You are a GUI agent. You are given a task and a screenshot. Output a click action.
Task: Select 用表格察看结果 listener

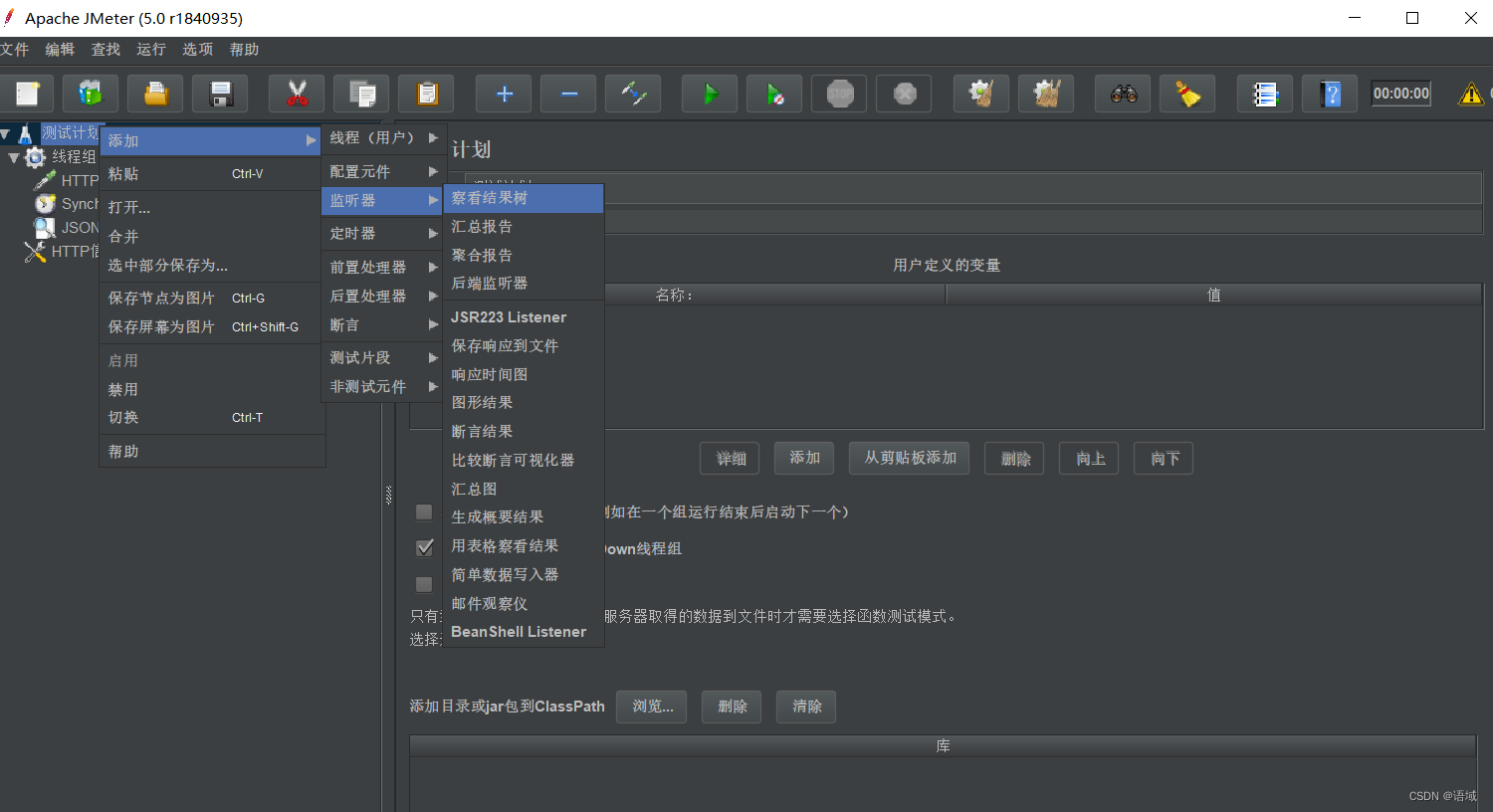click(x=524, y=545)
